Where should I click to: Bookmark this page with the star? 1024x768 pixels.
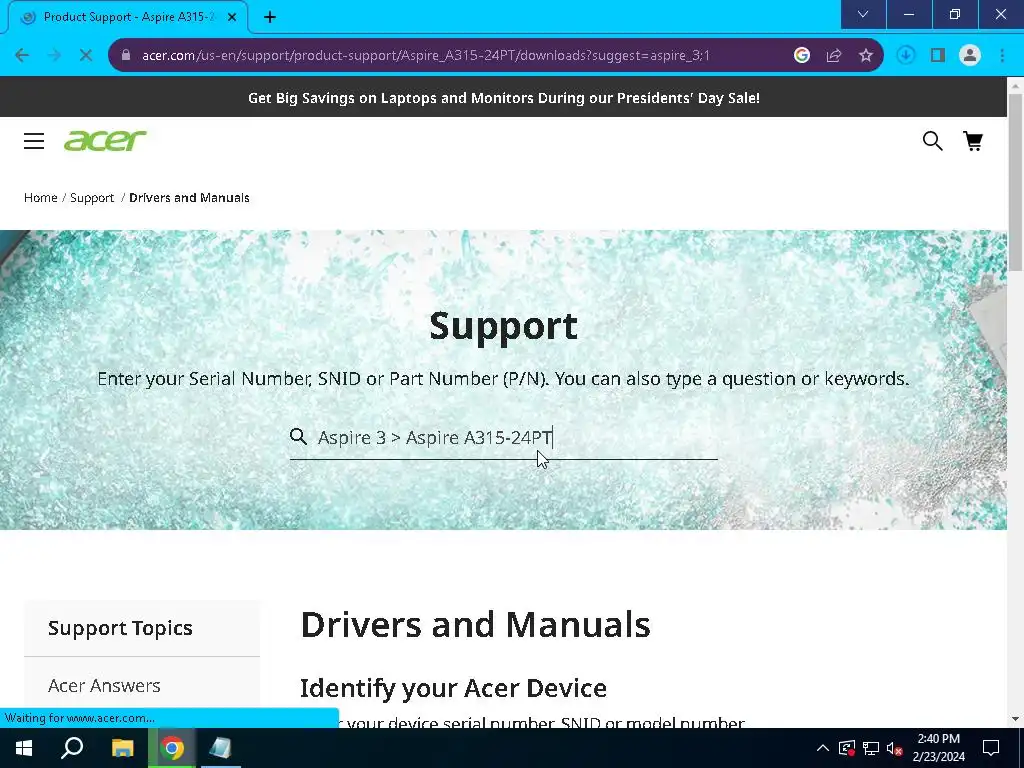tap(866, 56)
